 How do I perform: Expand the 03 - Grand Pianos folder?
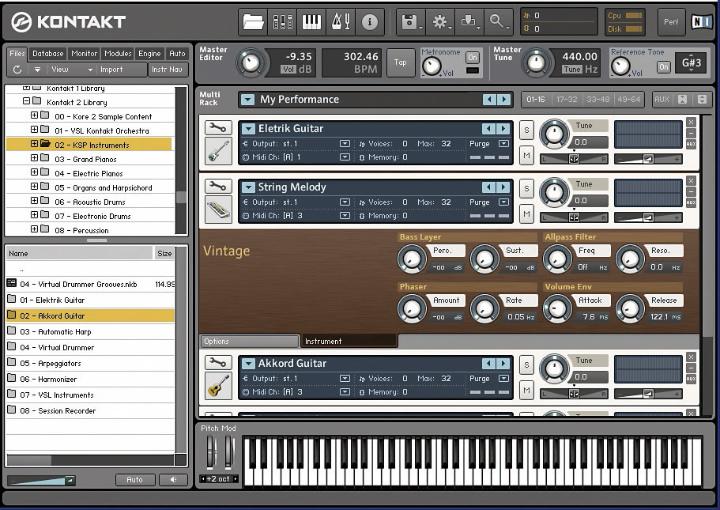tap(34, 158)
